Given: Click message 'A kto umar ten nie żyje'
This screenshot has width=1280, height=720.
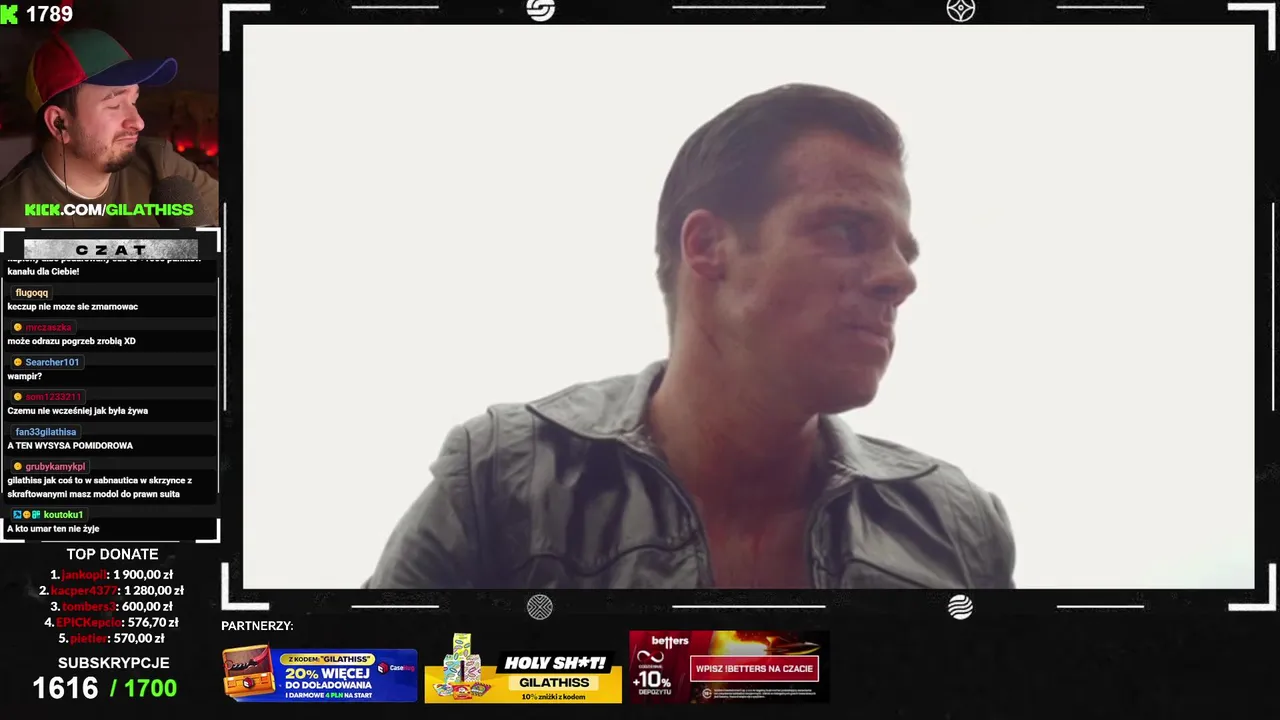Looking at the screenshot, I should coord(53,529).
